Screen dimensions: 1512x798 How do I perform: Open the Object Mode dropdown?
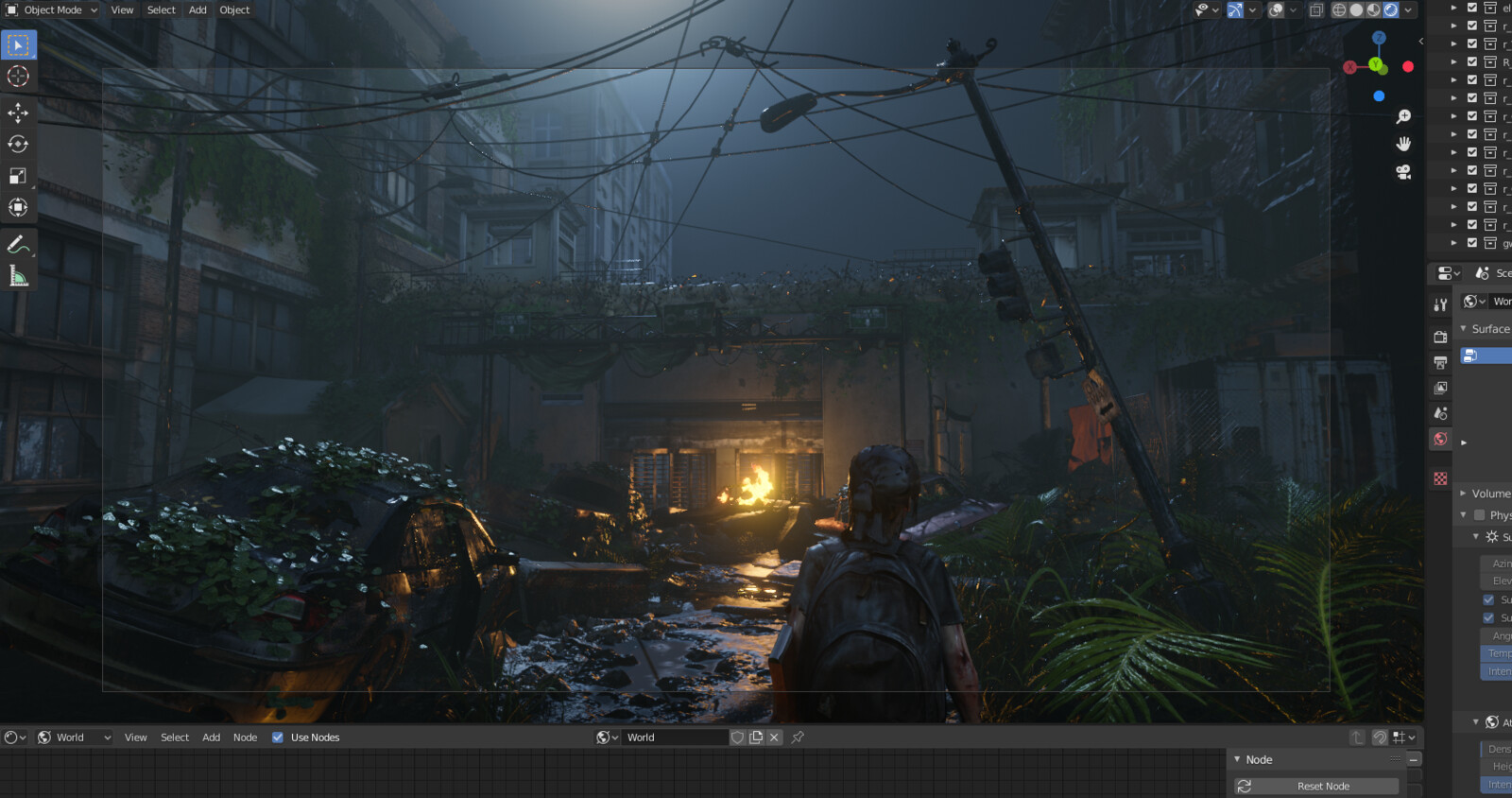tap(52, 10)
